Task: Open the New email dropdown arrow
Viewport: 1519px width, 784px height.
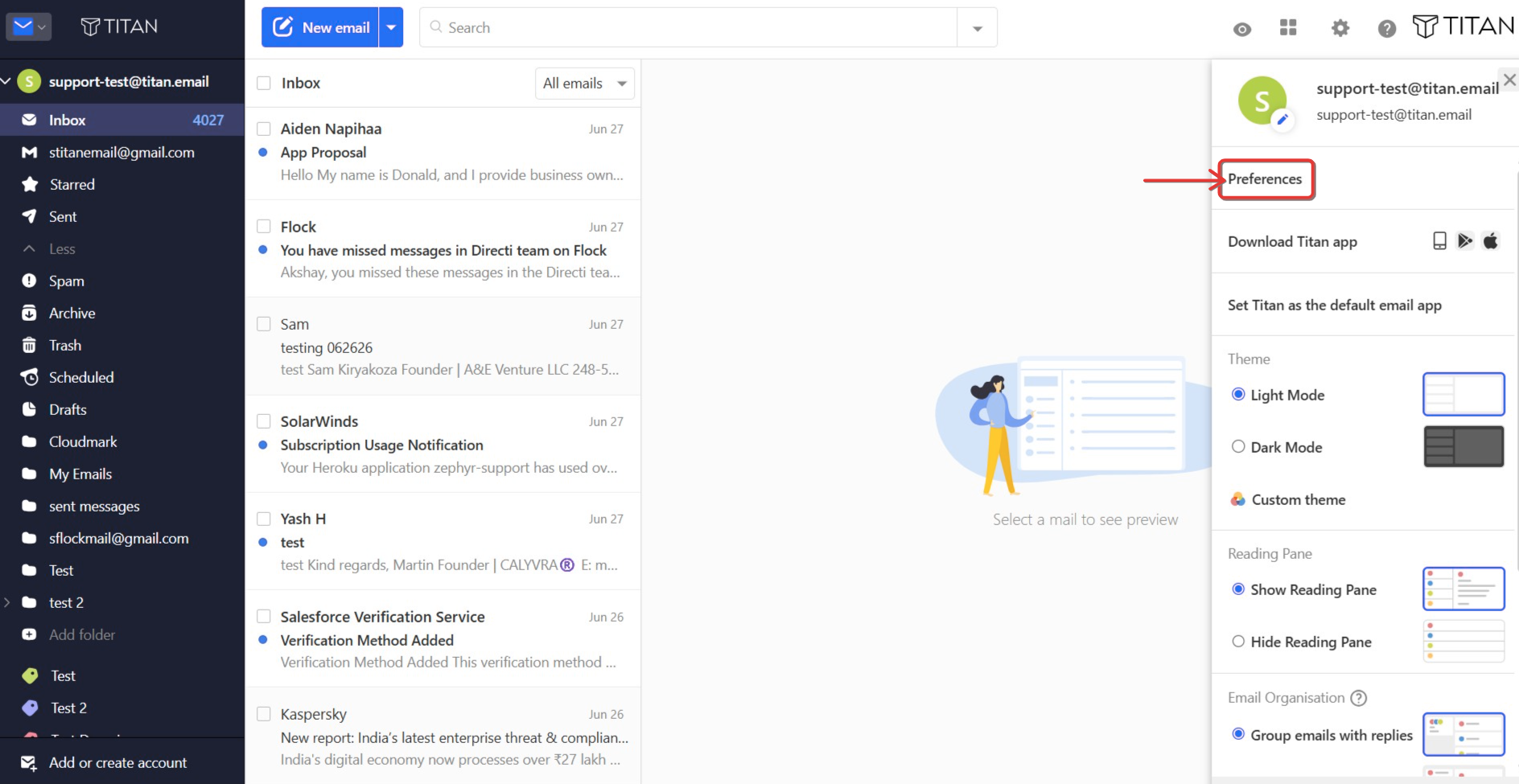Action: tap(391, 27)
